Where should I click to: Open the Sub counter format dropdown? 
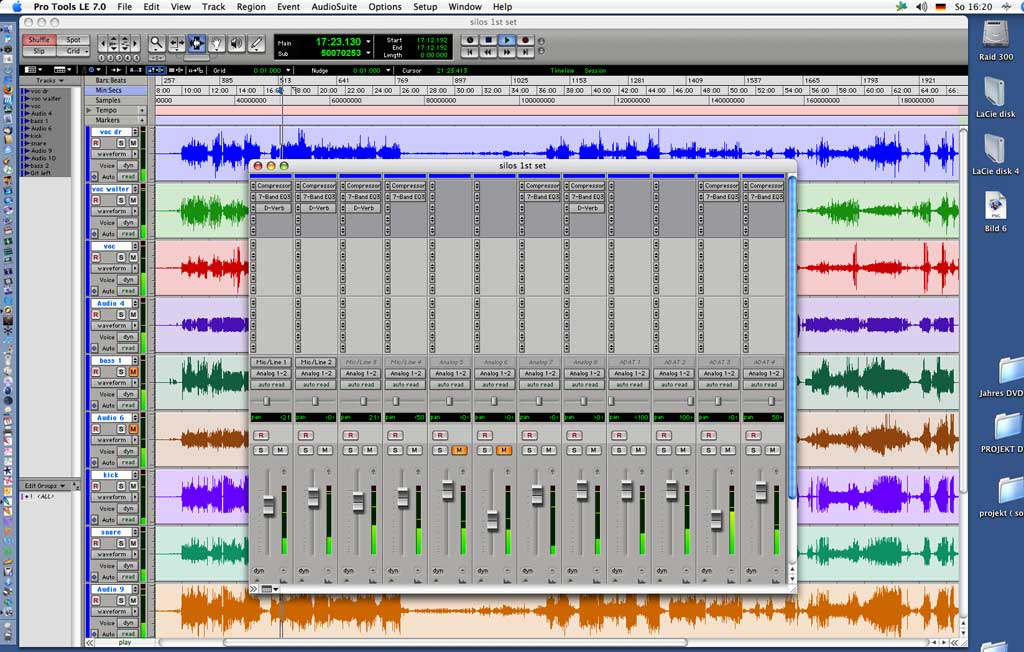click(x=369, y=52)
